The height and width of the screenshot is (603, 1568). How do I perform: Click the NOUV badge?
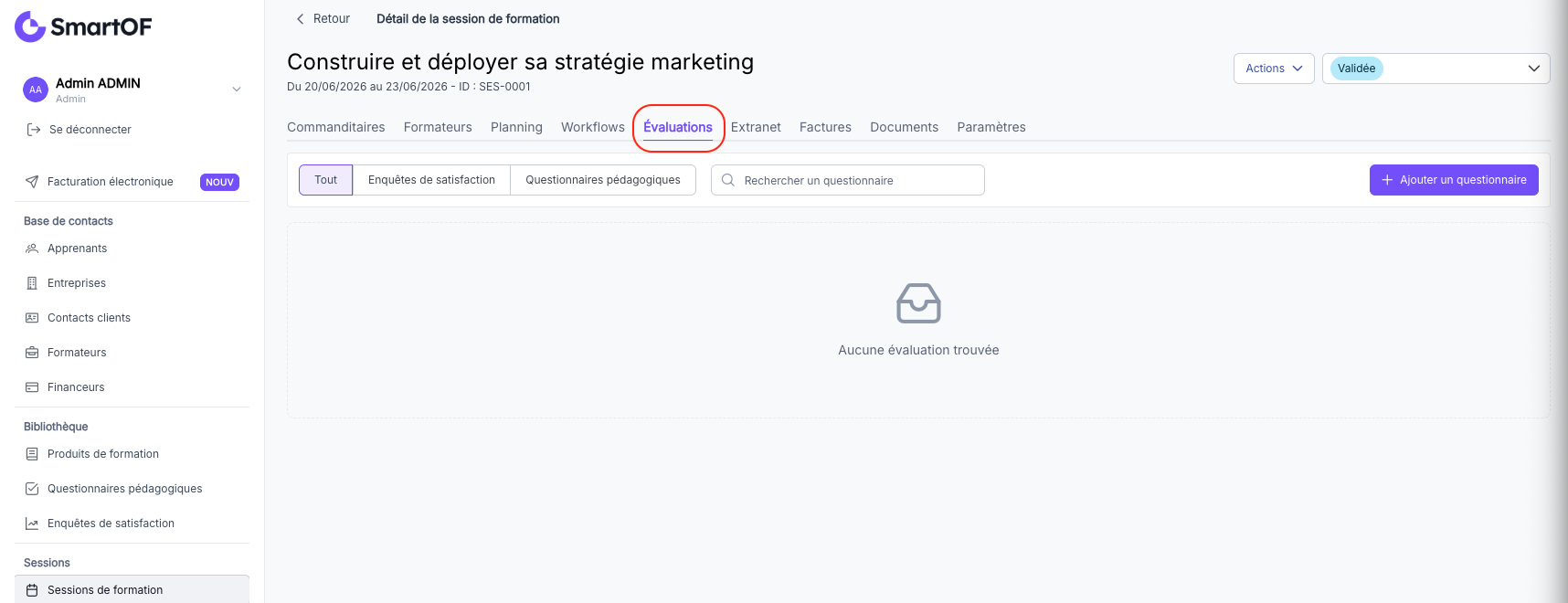click(219, 182)
